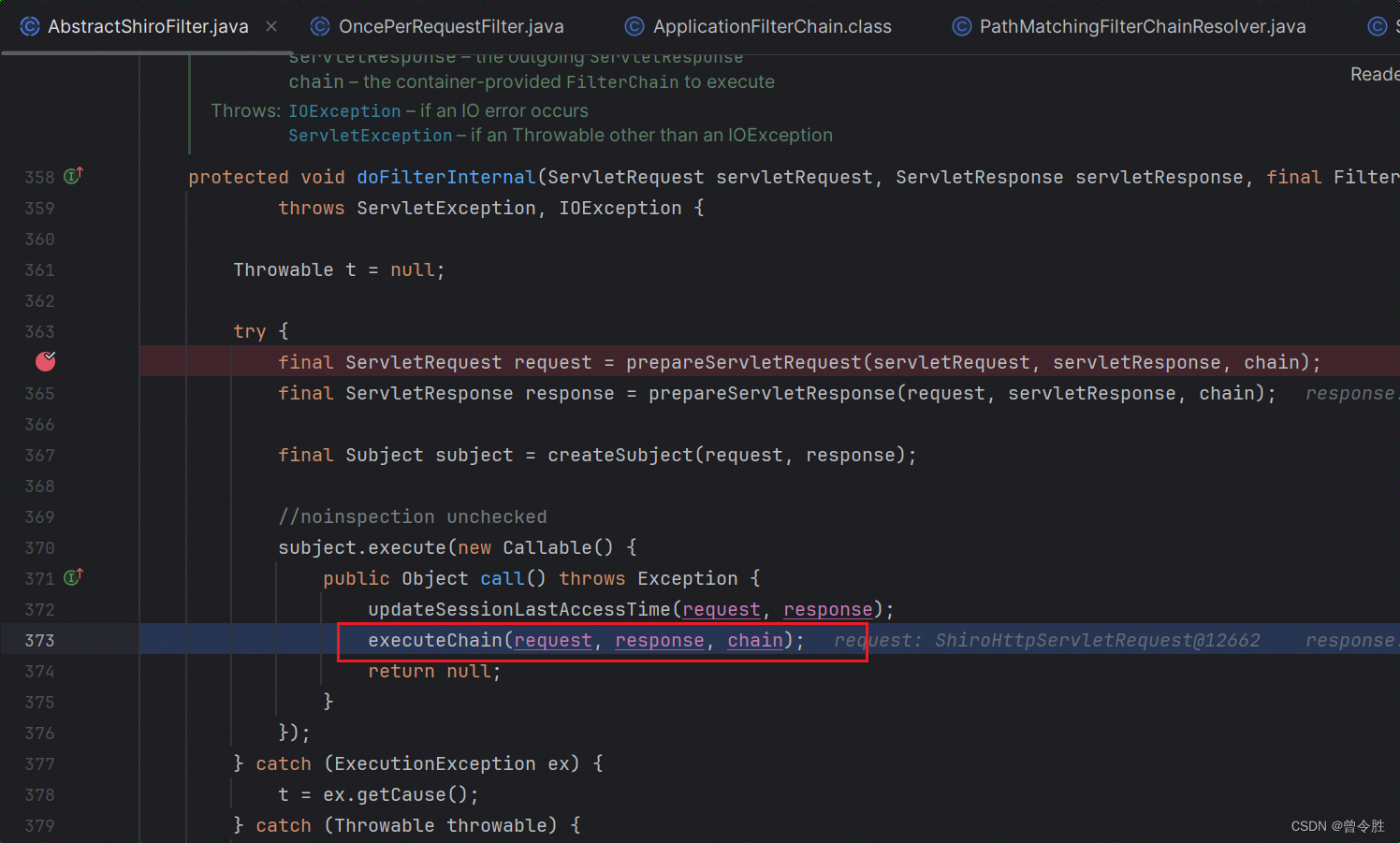Click 'subject.execute(new Callable()' on line 370

pyautogui.click(x=446, y=547)
